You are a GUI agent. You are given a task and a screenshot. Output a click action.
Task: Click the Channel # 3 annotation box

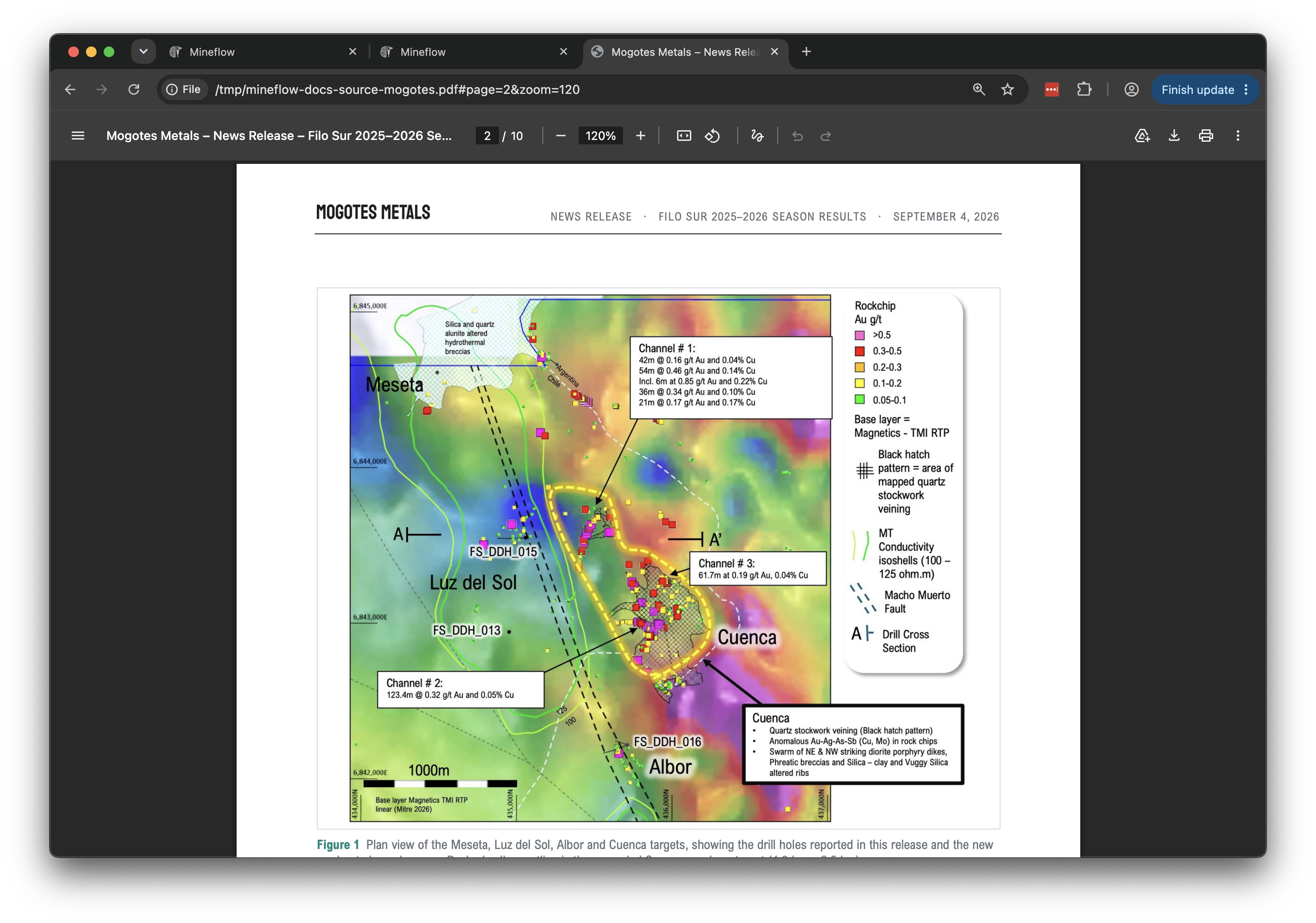click(x=758, y=568)
